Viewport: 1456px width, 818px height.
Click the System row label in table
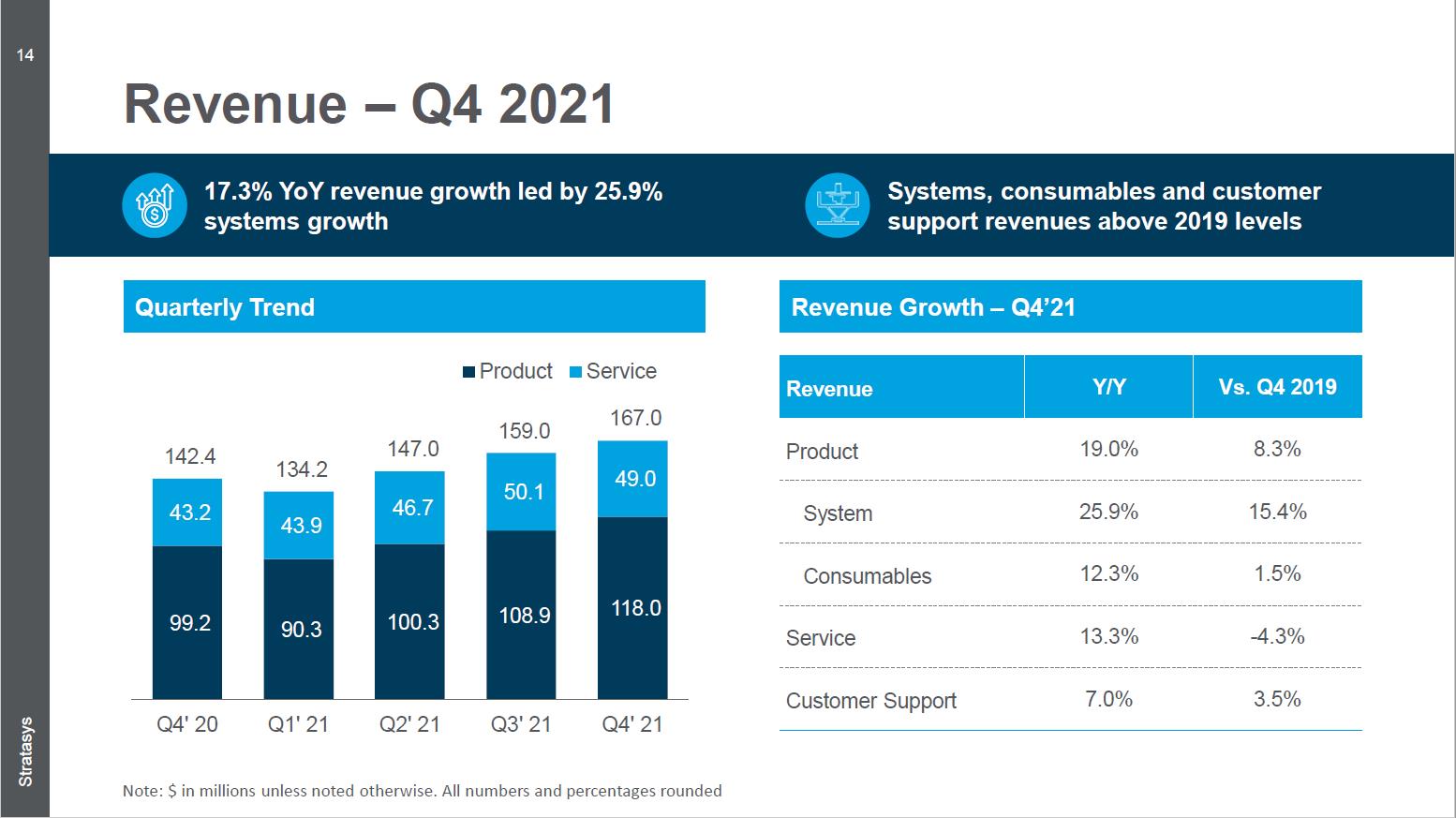(838, 513)
